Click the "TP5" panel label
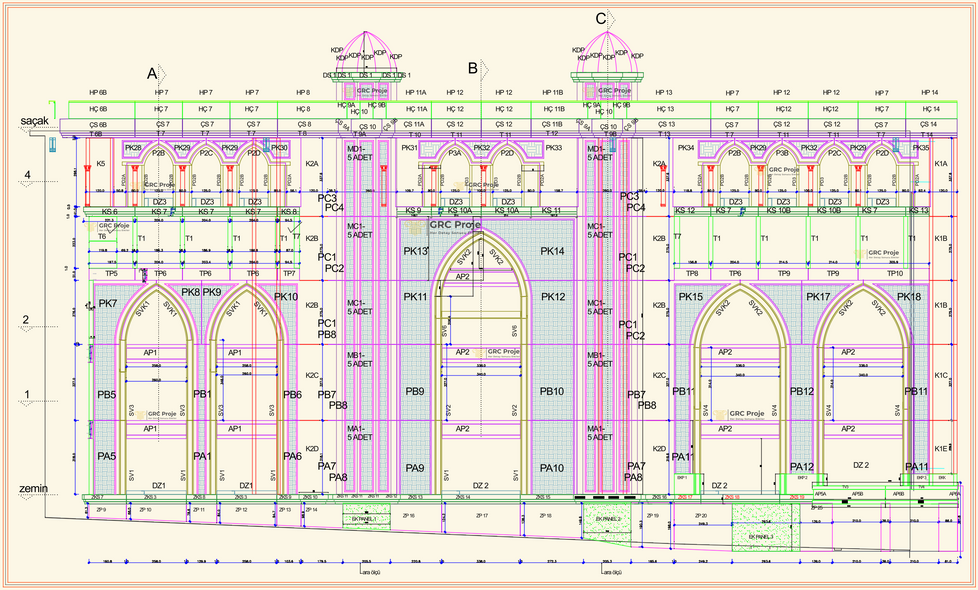The width and height of the screenshot is (978, 590). click(x=112, y=274)
